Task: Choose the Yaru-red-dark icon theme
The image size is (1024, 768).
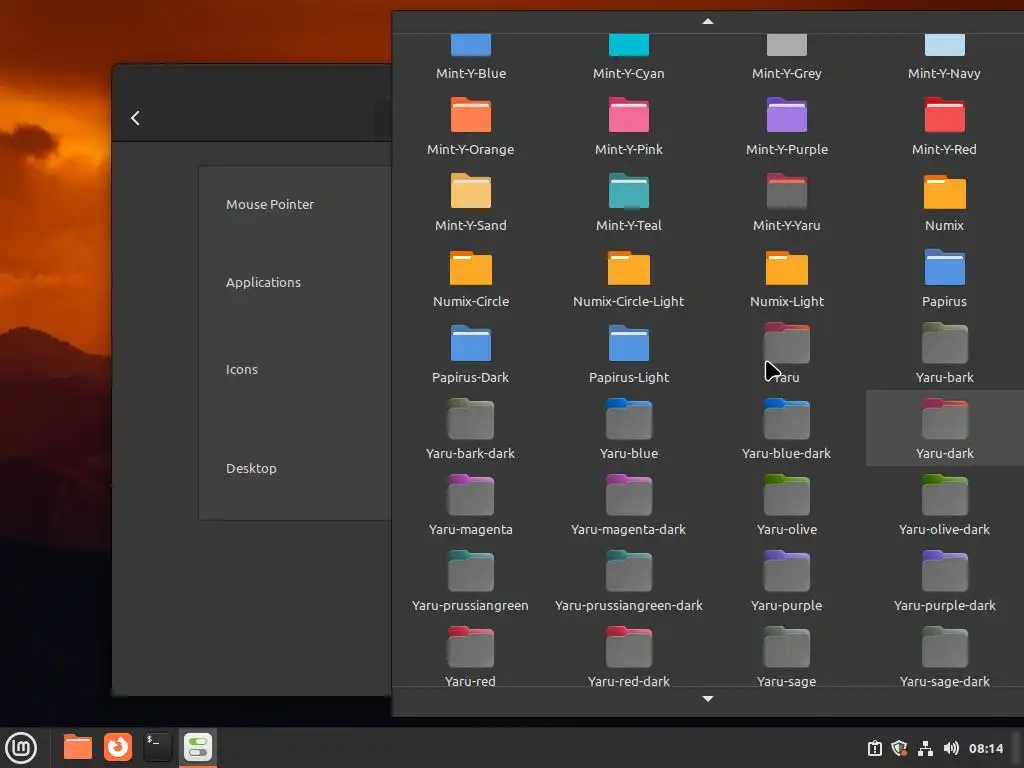Action: pos(628,654)
